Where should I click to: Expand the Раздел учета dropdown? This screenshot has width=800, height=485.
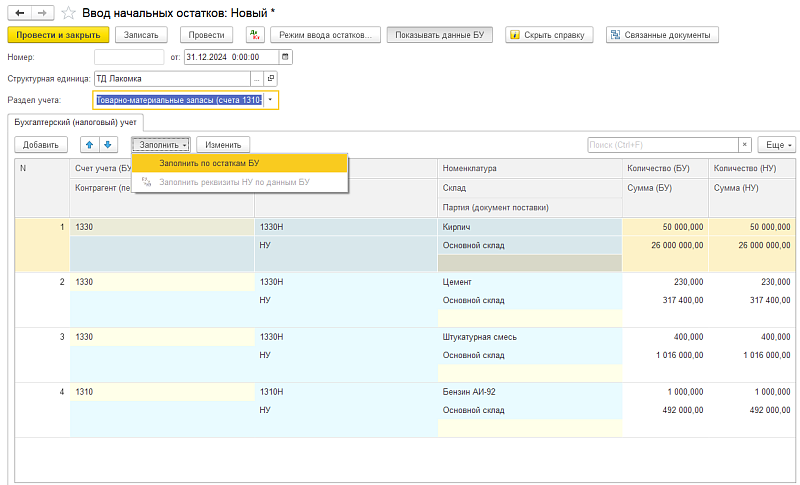pyautogui.click(x=270, y=100)
